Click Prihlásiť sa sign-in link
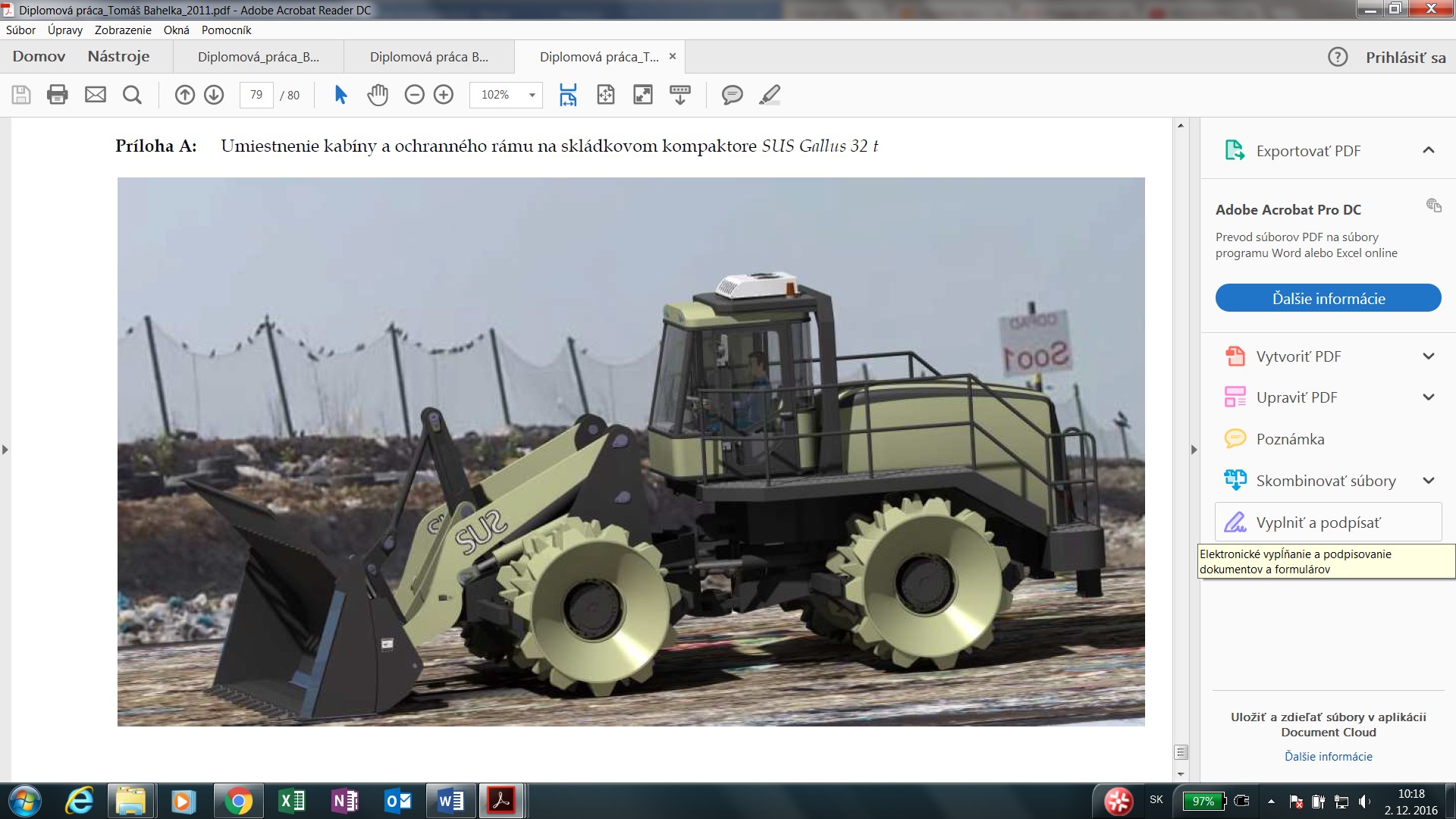The image size is (1456, 819). (1405, 58)
